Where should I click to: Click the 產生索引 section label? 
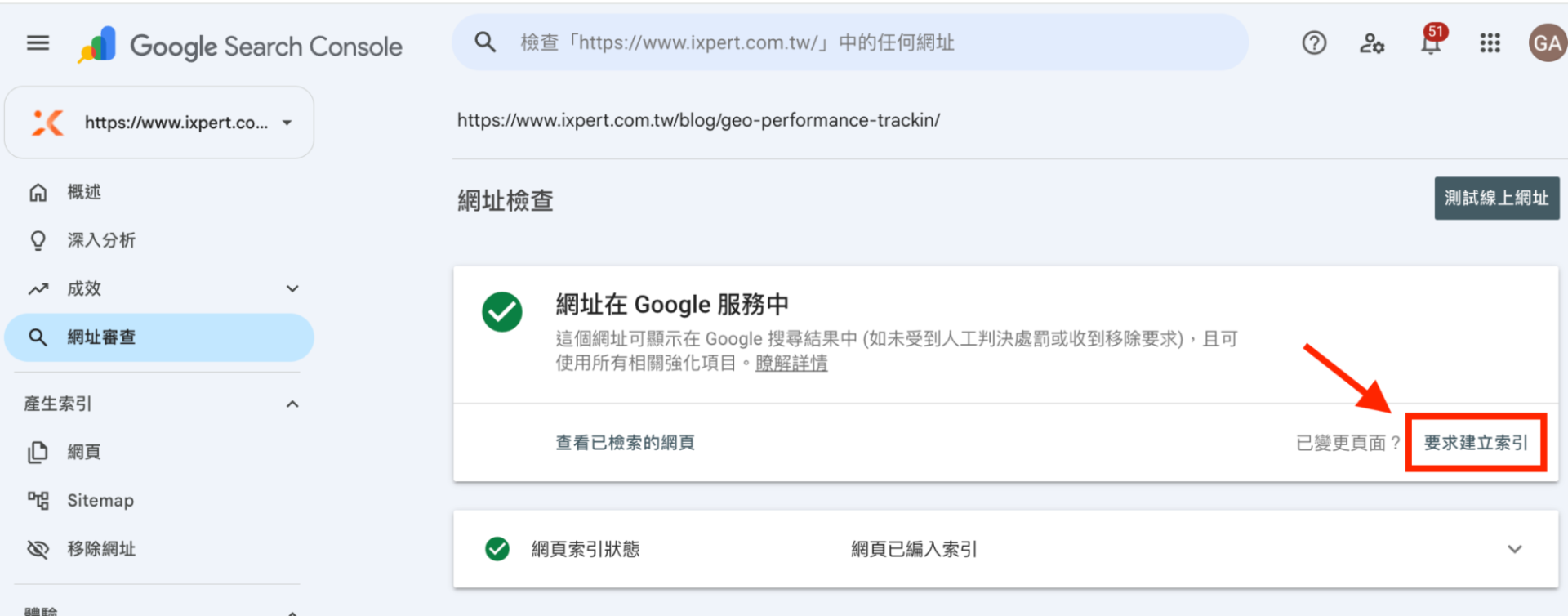tap(58, 404)
